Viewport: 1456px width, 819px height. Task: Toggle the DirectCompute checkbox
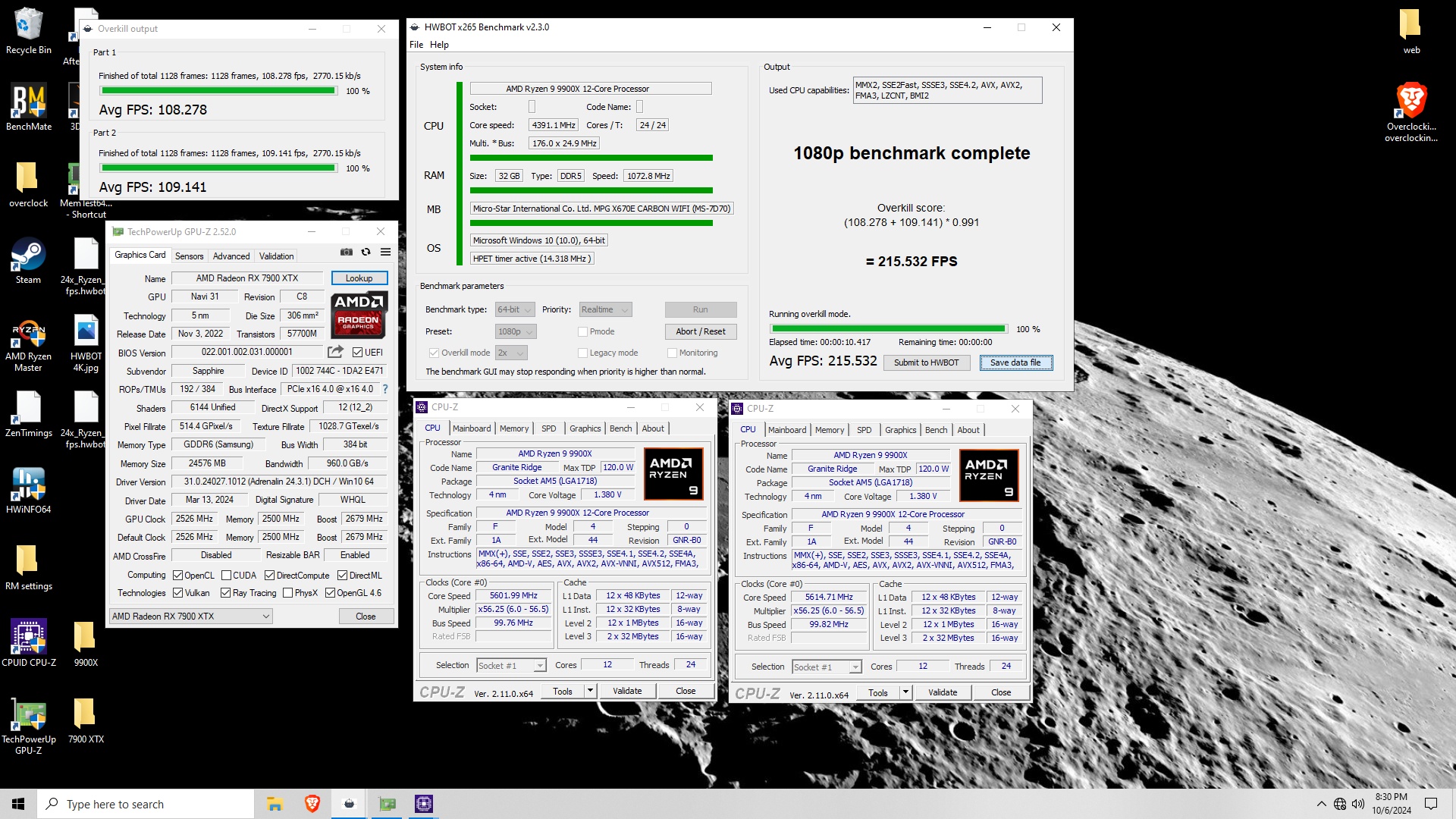pos(270,576)
